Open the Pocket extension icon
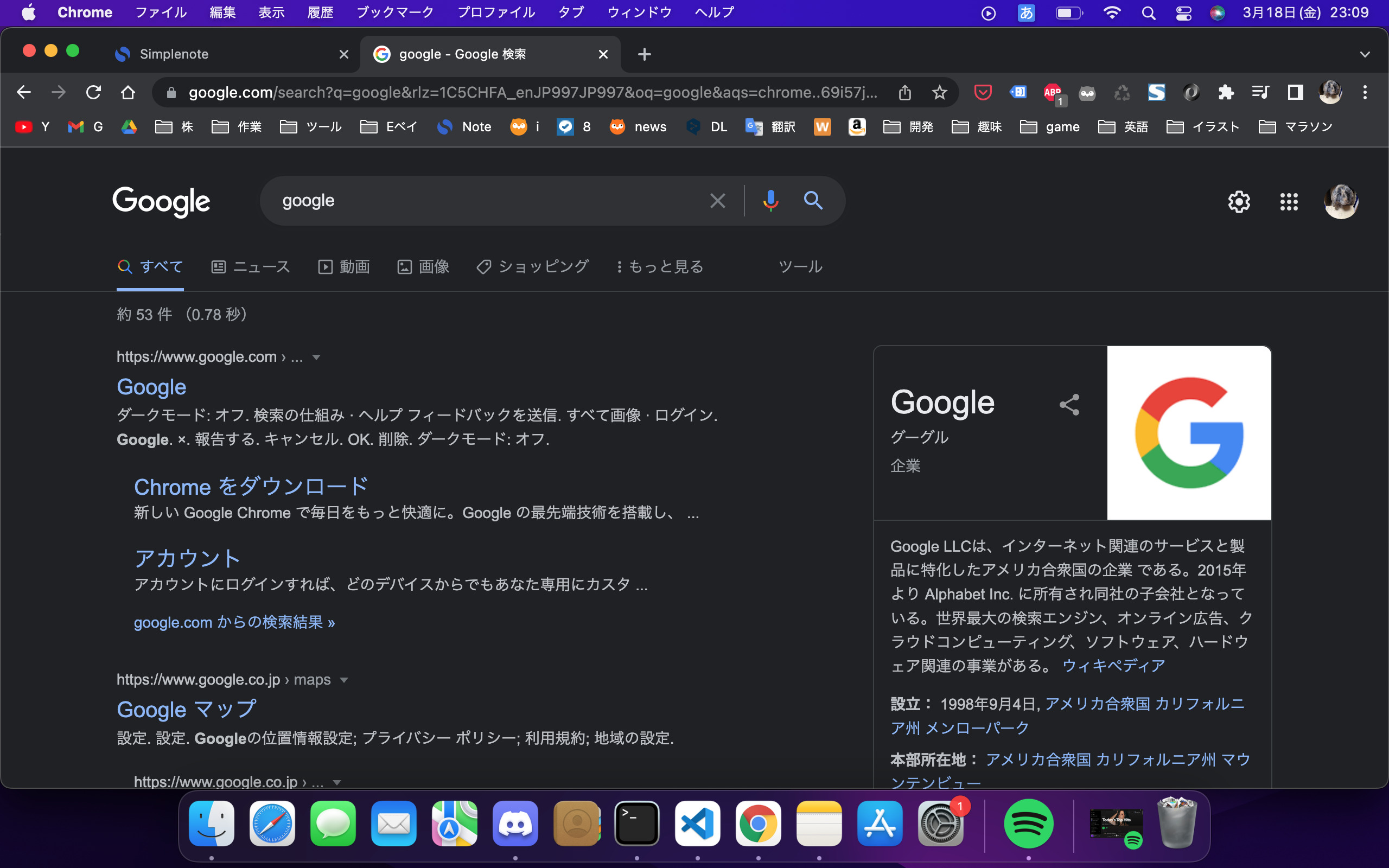The width and height of the screenshot is (1389, 868). click(983, 92)
